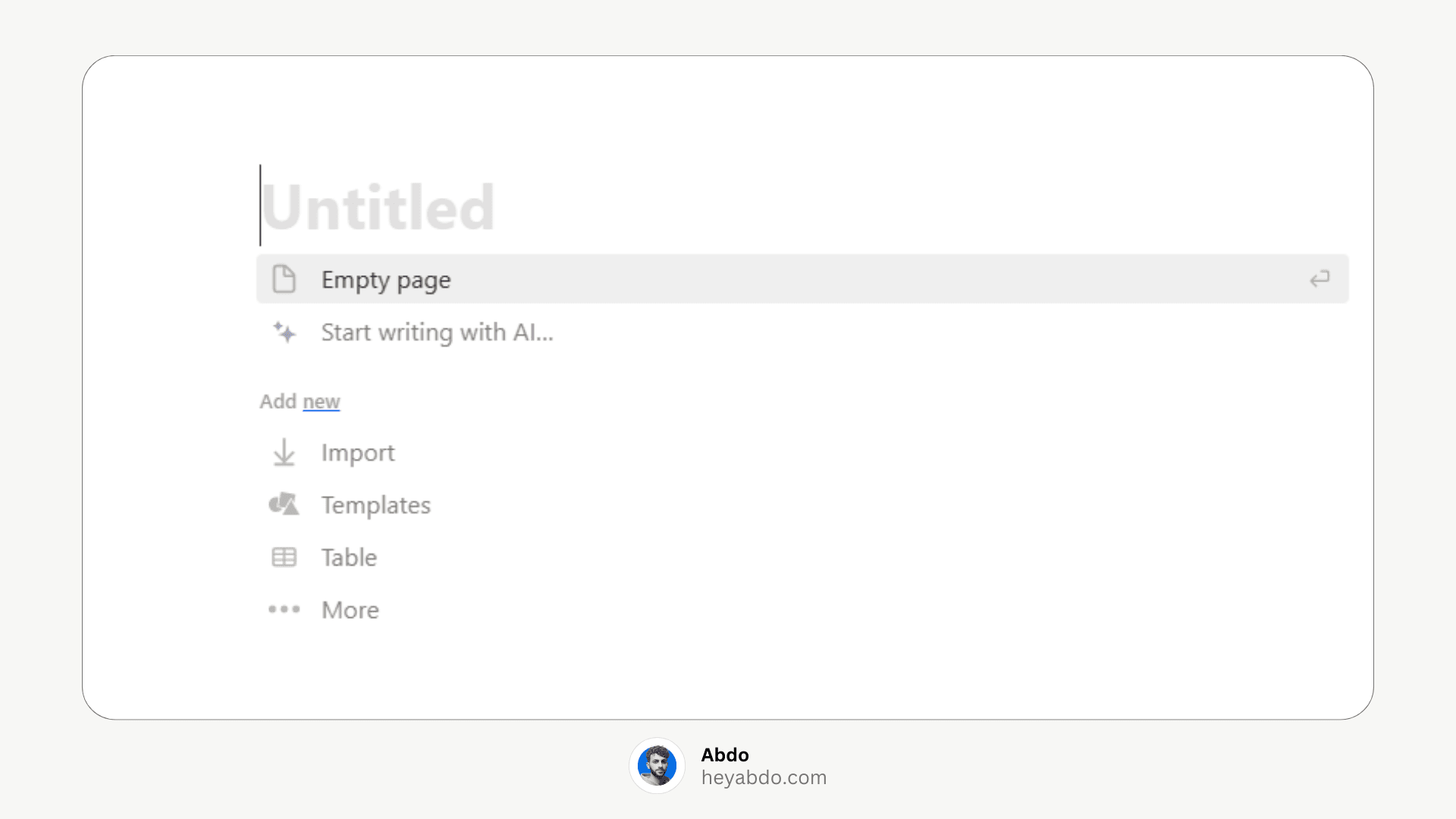The width and height of the screenshot is (1456, 819).
Task: Click the Templates shapes icon
Action: (284, 504)
